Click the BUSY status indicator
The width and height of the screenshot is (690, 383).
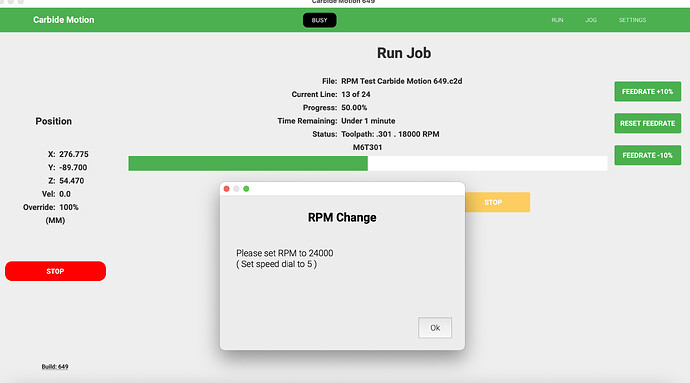tap(319, 20)
